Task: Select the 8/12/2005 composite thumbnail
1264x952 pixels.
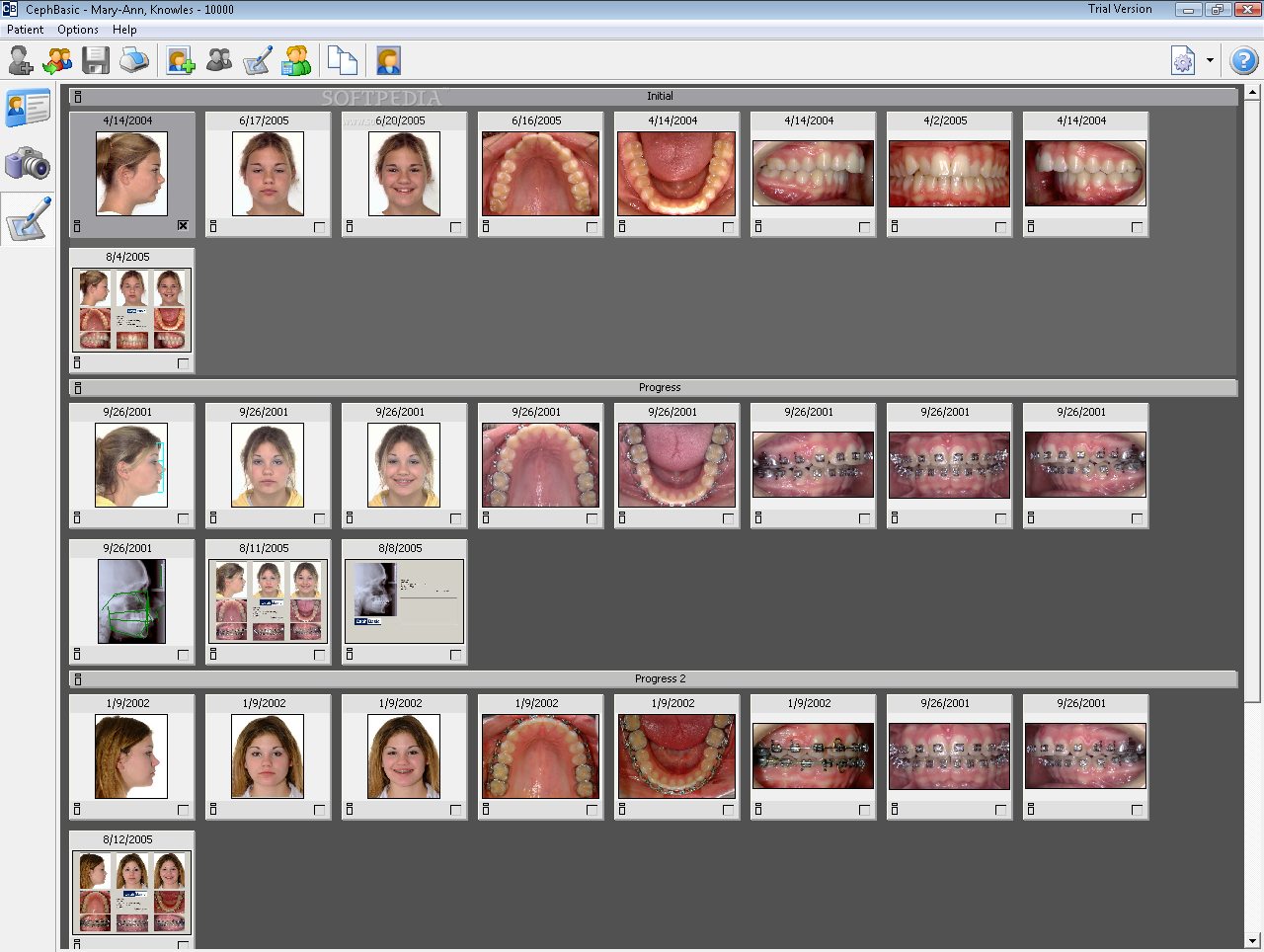Action: 132,893
